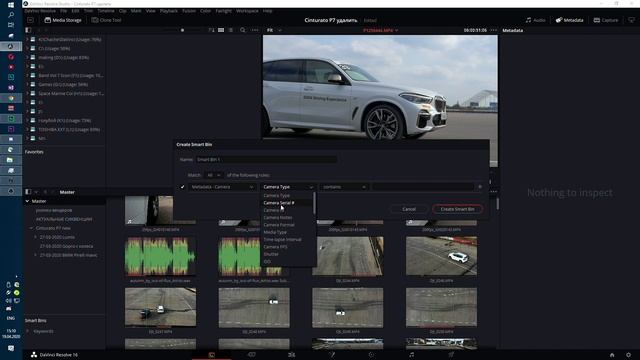Open the sort order icon in media storage

click(x=211, y=30)
